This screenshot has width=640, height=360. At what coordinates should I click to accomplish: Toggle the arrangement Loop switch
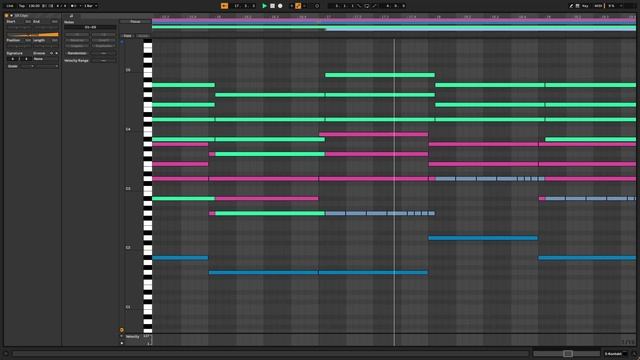[367, 6]
